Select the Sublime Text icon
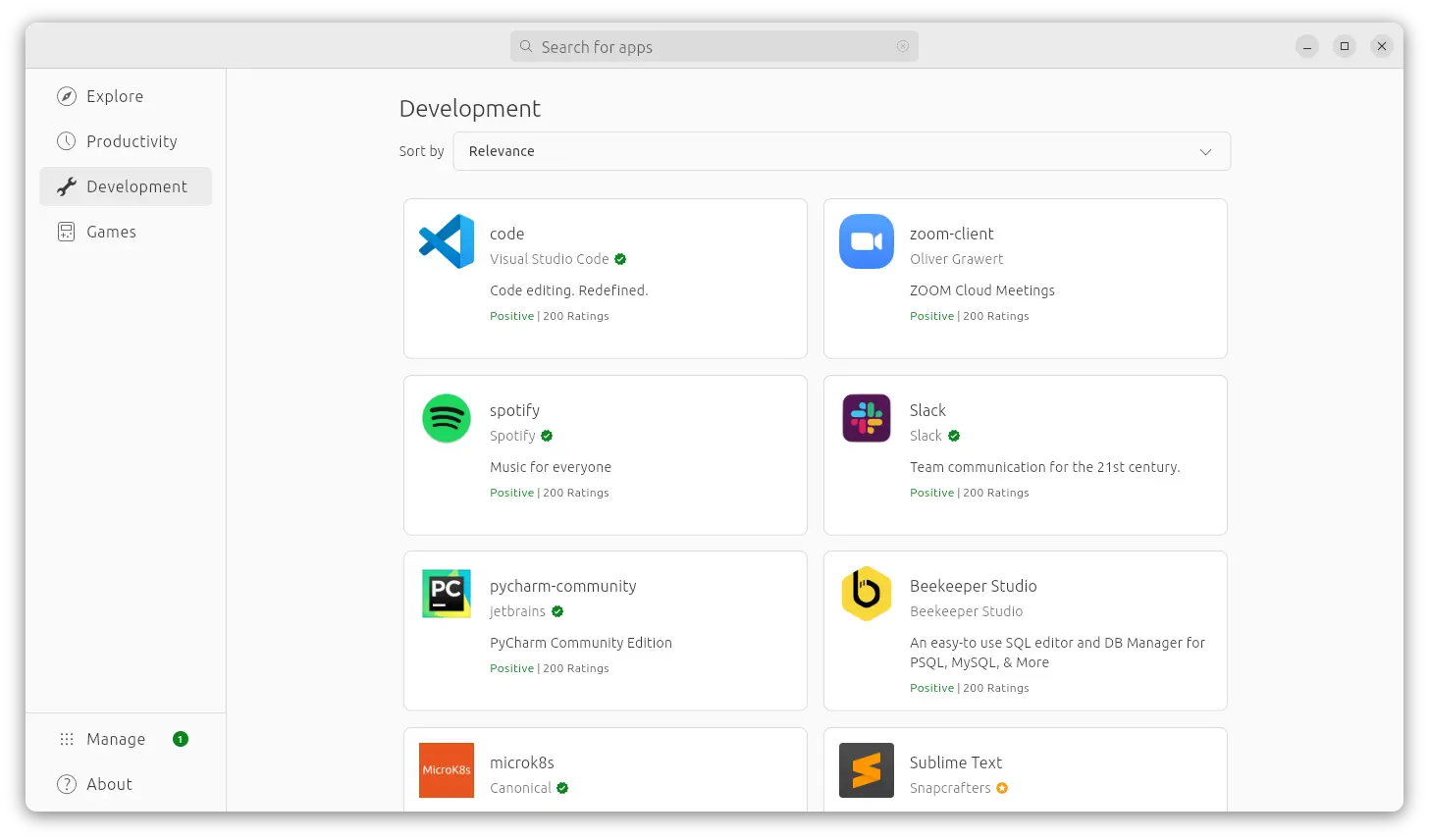Screen dimensions: 1429x840 tap(866, 769)
